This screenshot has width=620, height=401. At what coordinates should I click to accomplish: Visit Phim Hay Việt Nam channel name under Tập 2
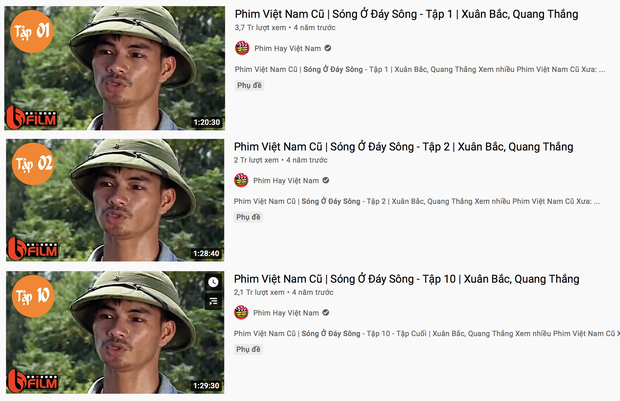tap(286, 180)
